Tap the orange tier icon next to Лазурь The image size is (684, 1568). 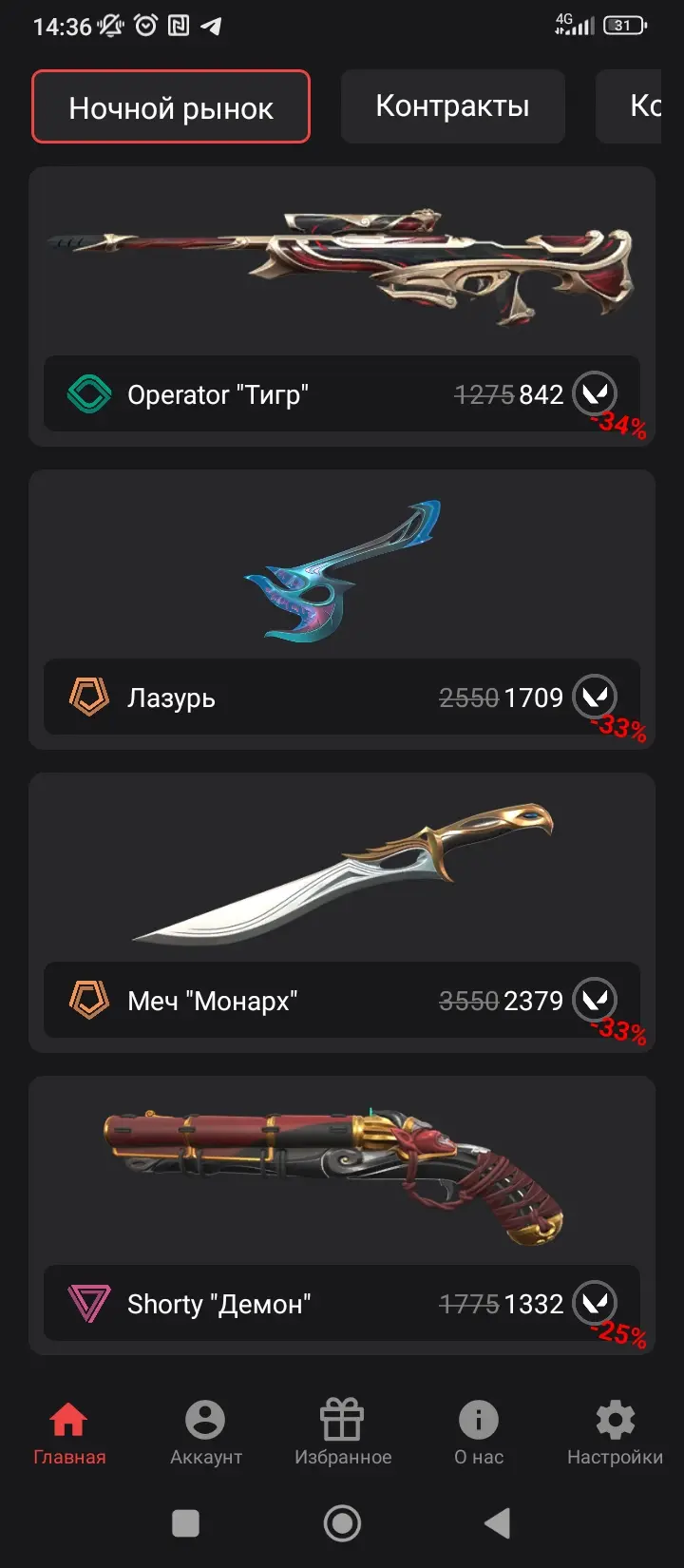(x=89, y=698)
